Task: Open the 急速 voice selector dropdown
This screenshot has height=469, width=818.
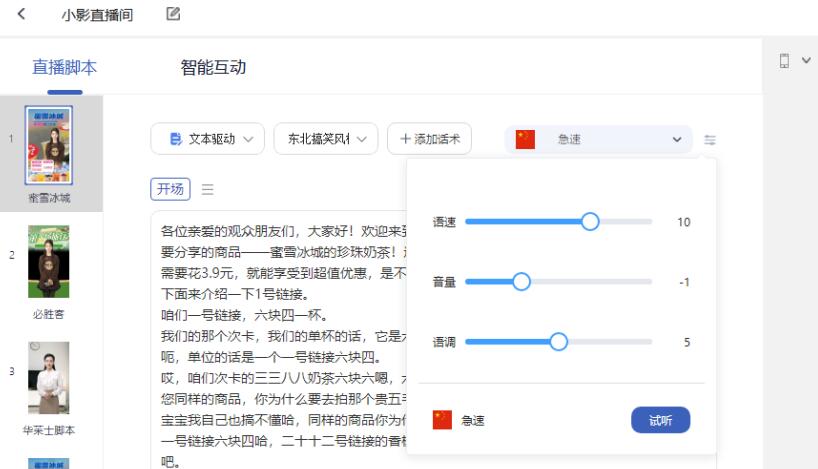Action: tap(599, 139)
